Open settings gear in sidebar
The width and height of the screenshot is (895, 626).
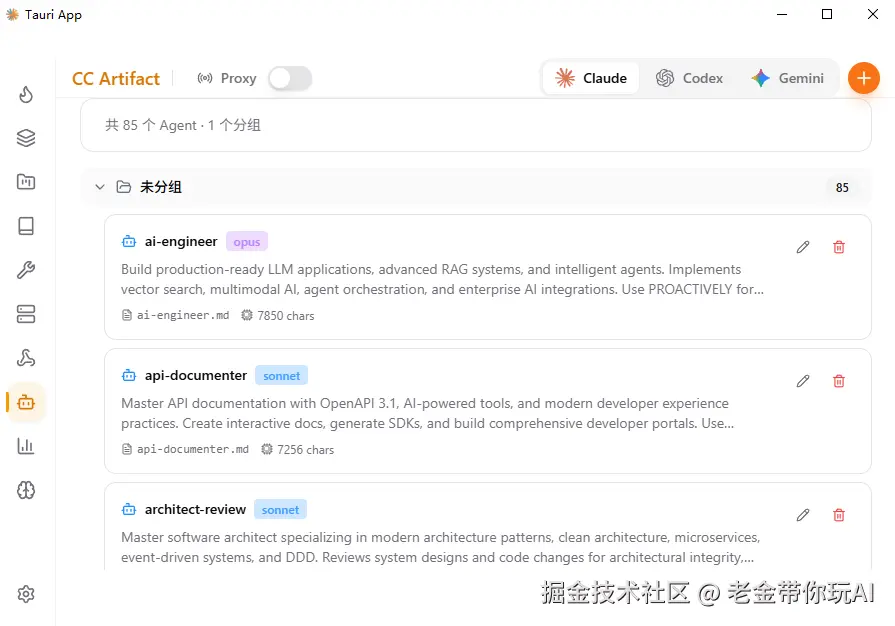26,594
